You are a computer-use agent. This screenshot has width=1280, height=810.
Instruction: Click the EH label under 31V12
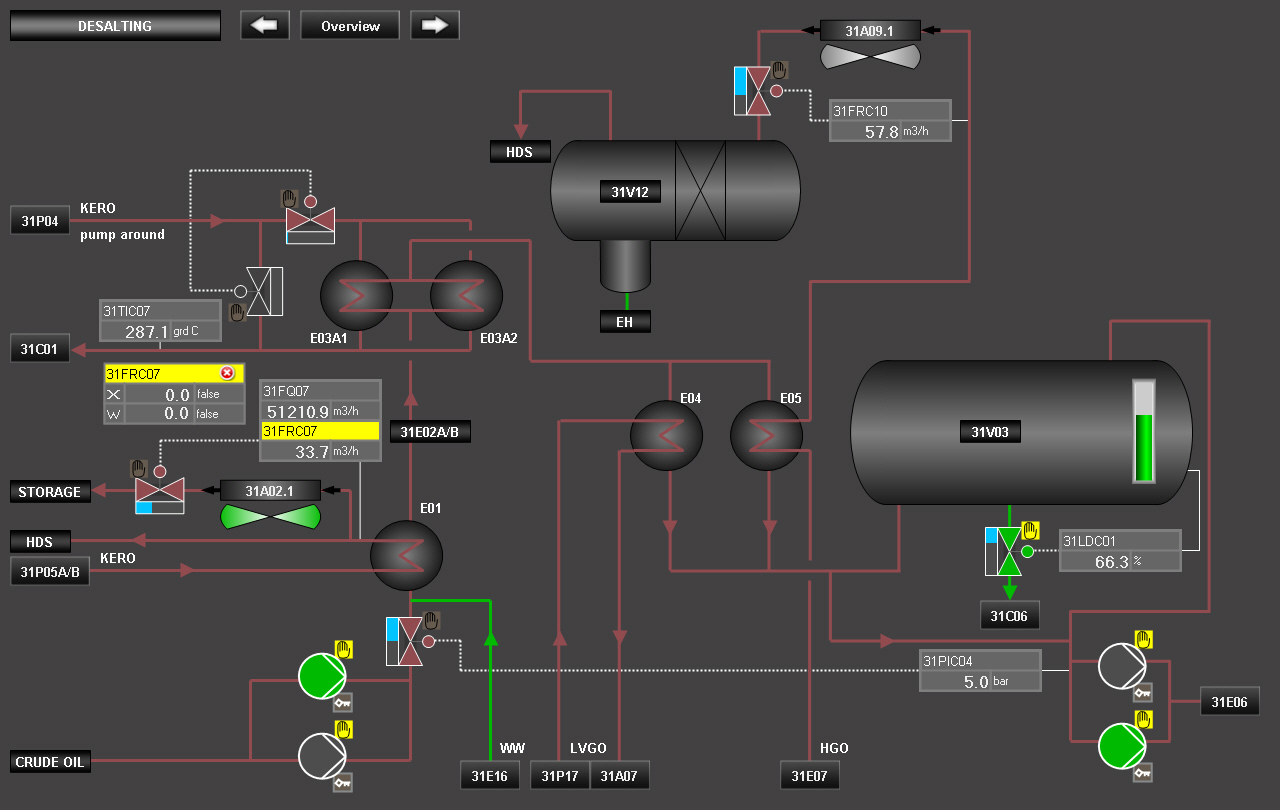click(625, 321)
